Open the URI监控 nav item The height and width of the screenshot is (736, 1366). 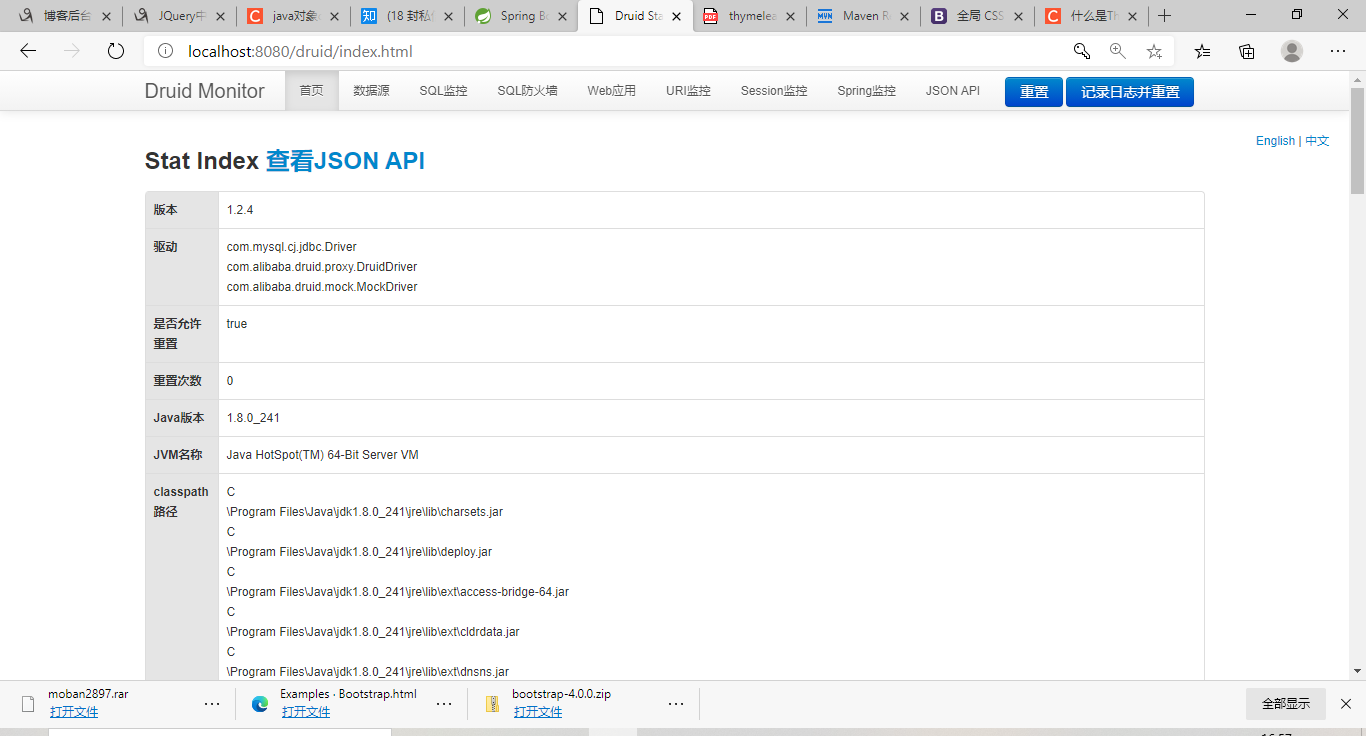point(688,91)
